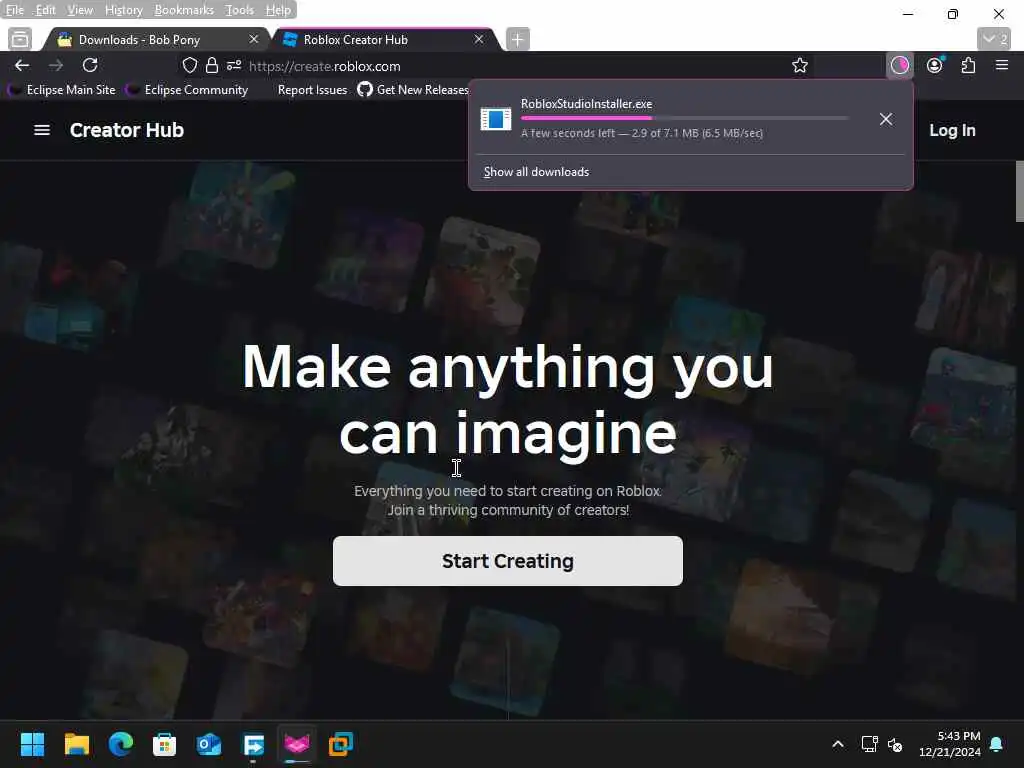Open the View menu

(80, 10)
